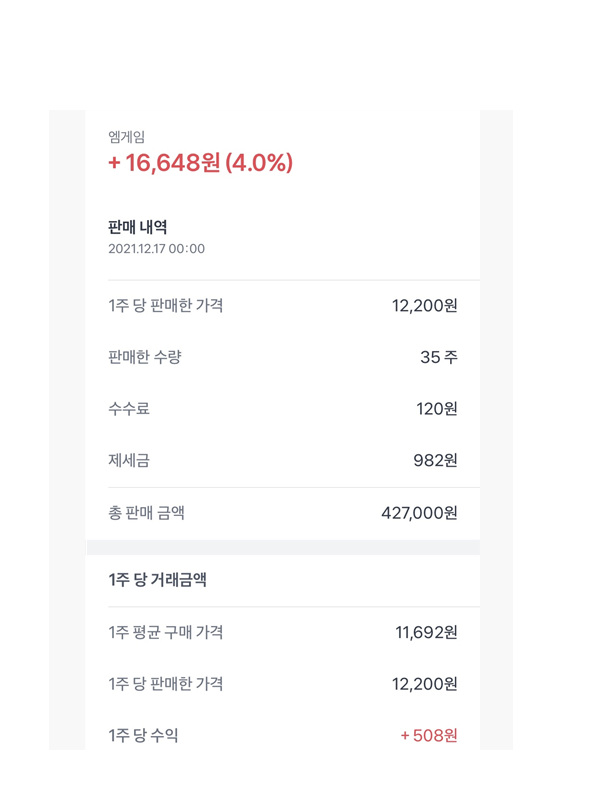The image size is (592, 788).
Task: Select the 427,000원 total sale amount
Action: click(420, 513)
